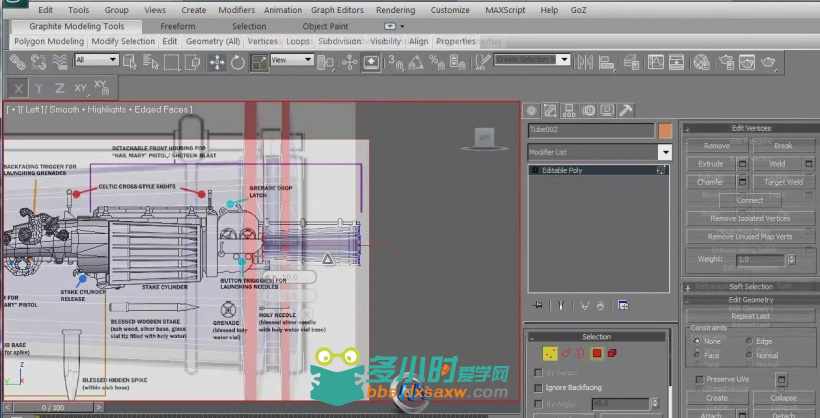Expand the Soft Selection rollout
This screenshot has height=418, width=820.
(750, 287)
